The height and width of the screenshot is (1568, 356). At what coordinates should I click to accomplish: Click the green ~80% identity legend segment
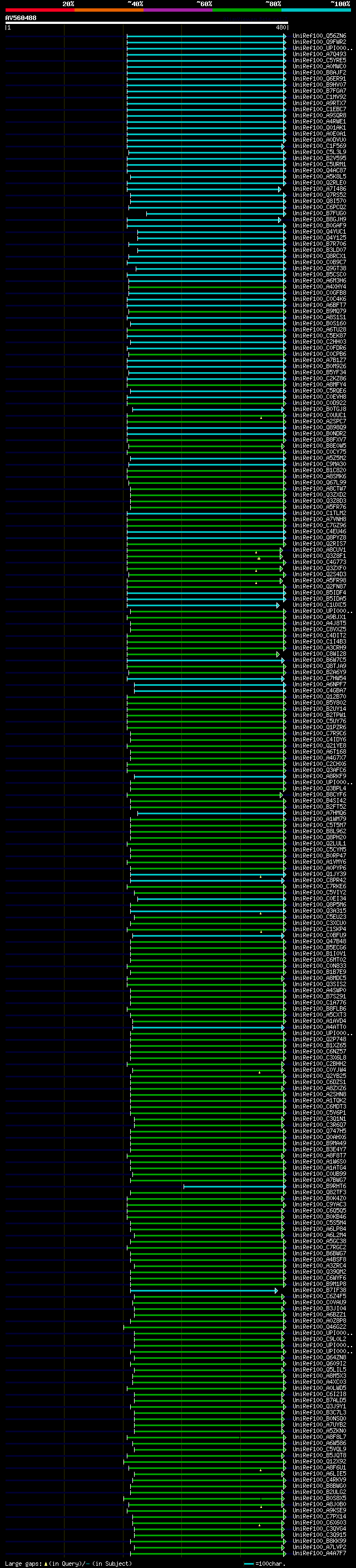point(247,10)
